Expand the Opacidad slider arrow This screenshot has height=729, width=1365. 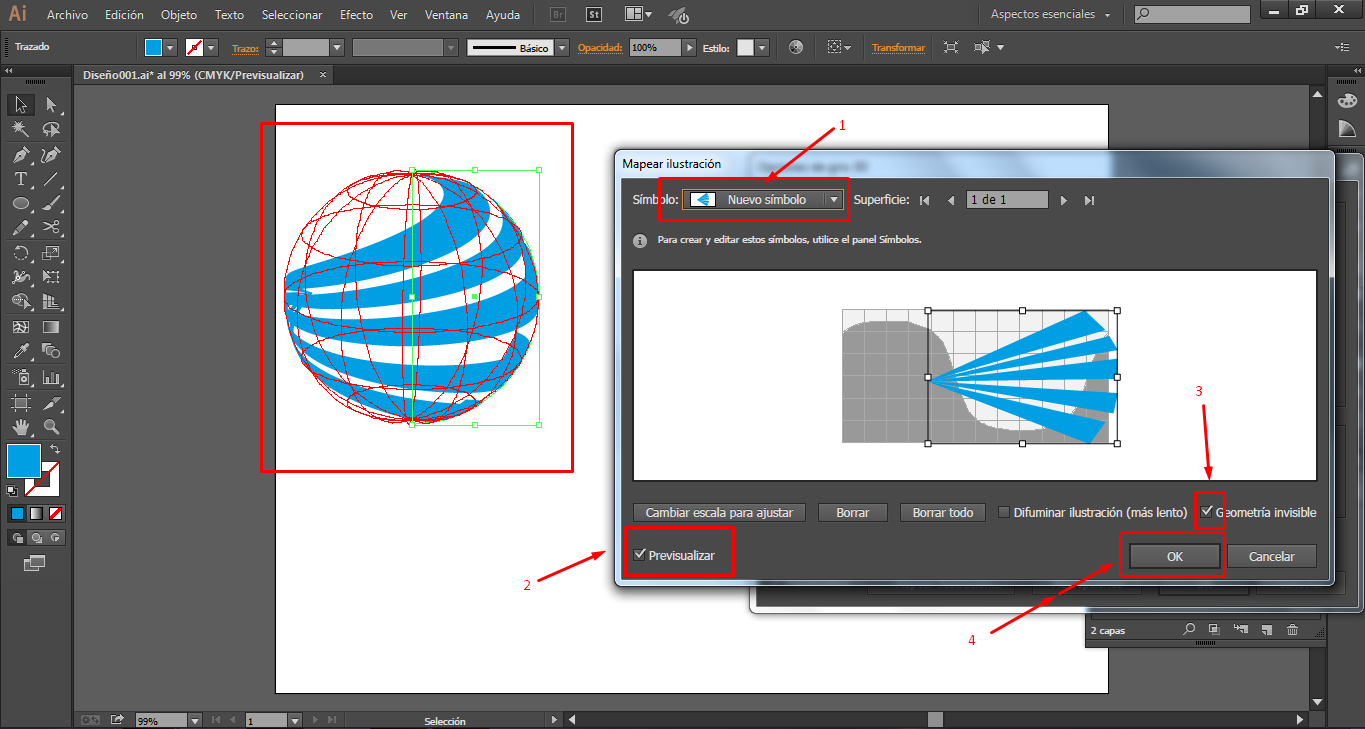coord(690,47)
